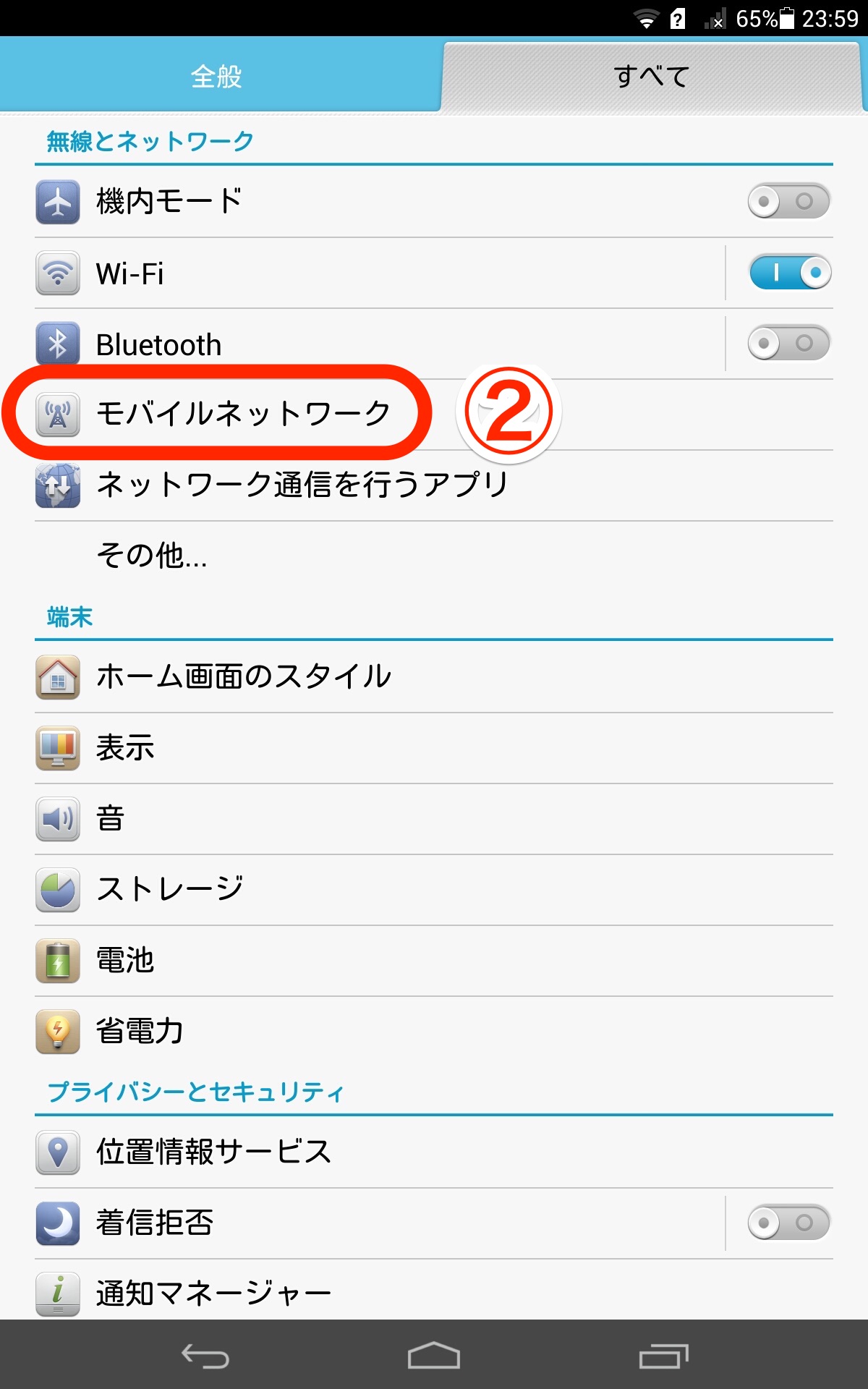Turn off the Wi-Fi switch
The image size is (868, 1389).
click(x=790, y=272)
